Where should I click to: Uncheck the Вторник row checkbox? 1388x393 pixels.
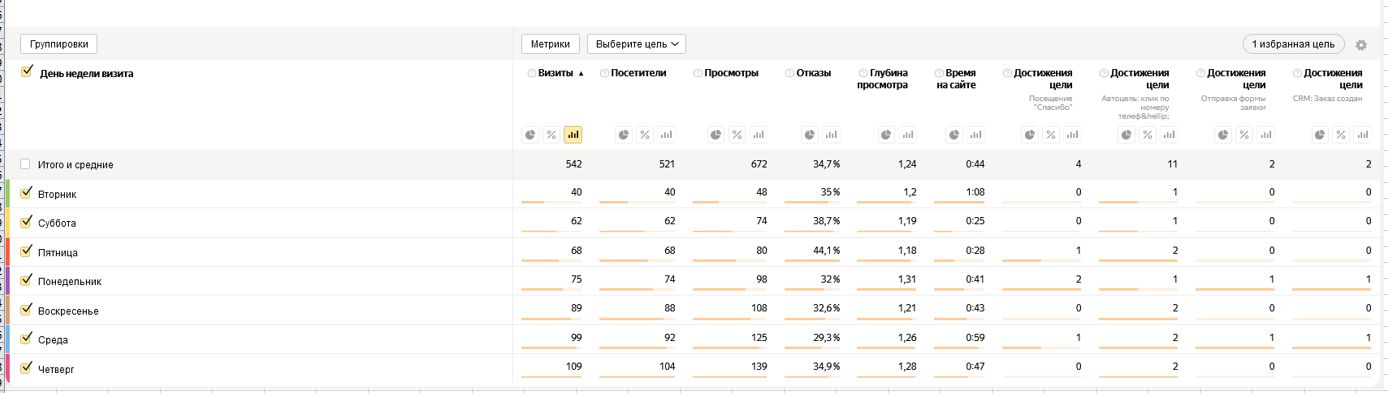click(x=26, y=193)
